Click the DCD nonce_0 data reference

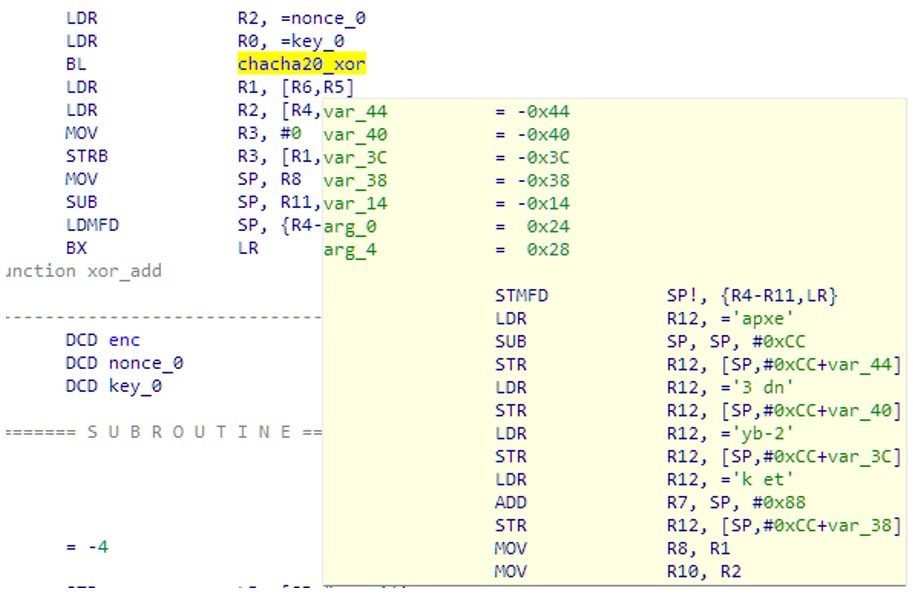(x=124, y=363)
